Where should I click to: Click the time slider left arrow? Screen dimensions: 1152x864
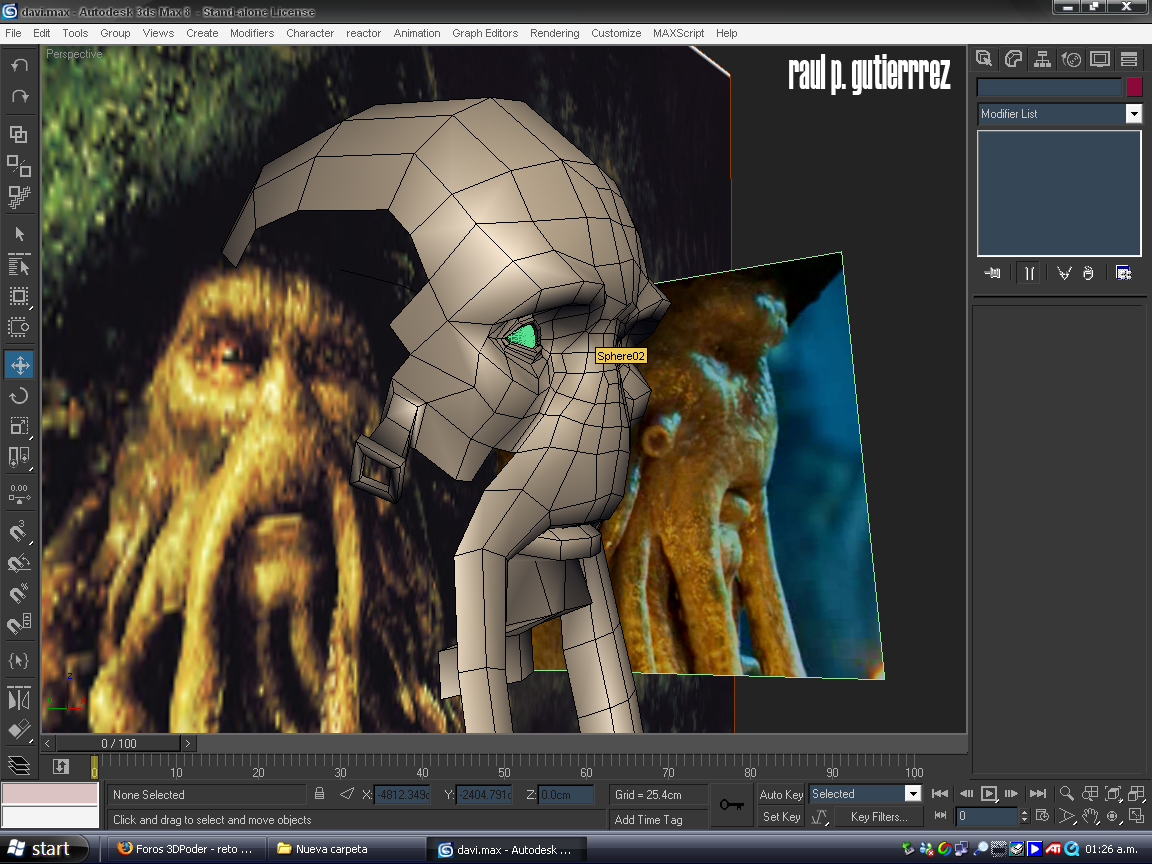(48, 744)
